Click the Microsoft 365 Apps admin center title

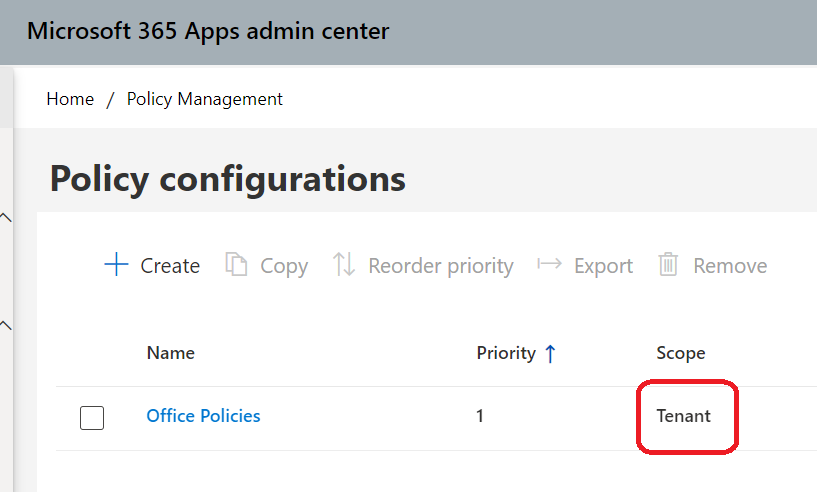pos(208,31)
